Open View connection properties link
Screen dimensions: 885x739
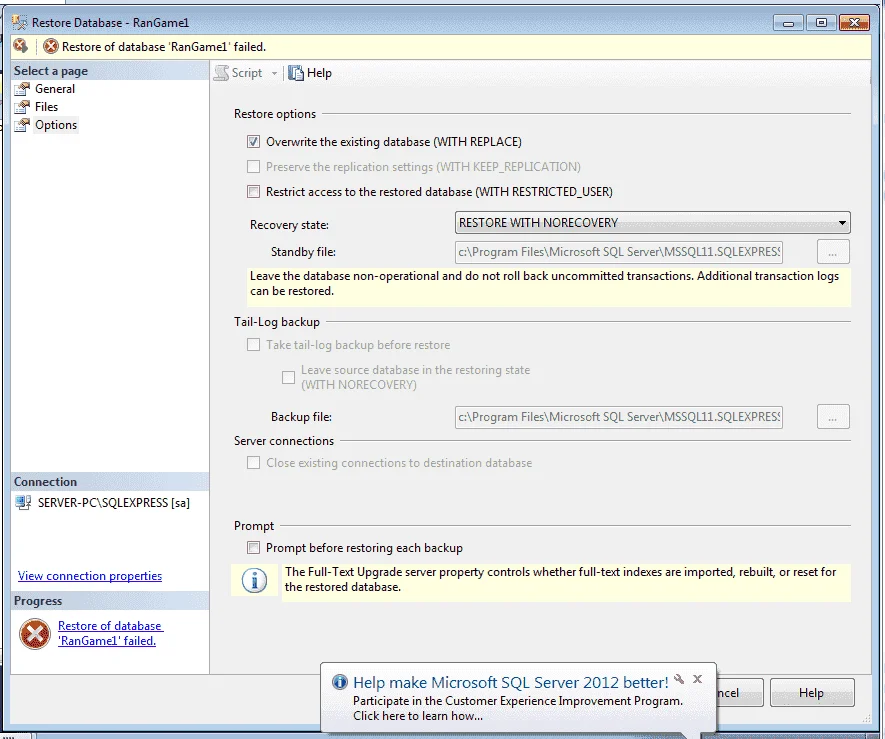[90, 576]
